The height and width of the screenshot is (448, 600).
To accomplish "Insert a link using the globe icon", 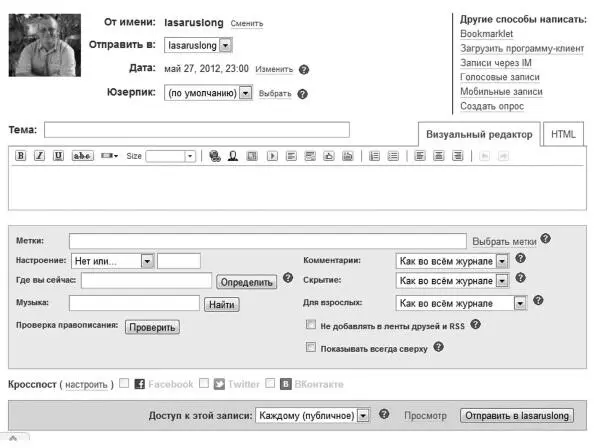I will click(214, 156).
